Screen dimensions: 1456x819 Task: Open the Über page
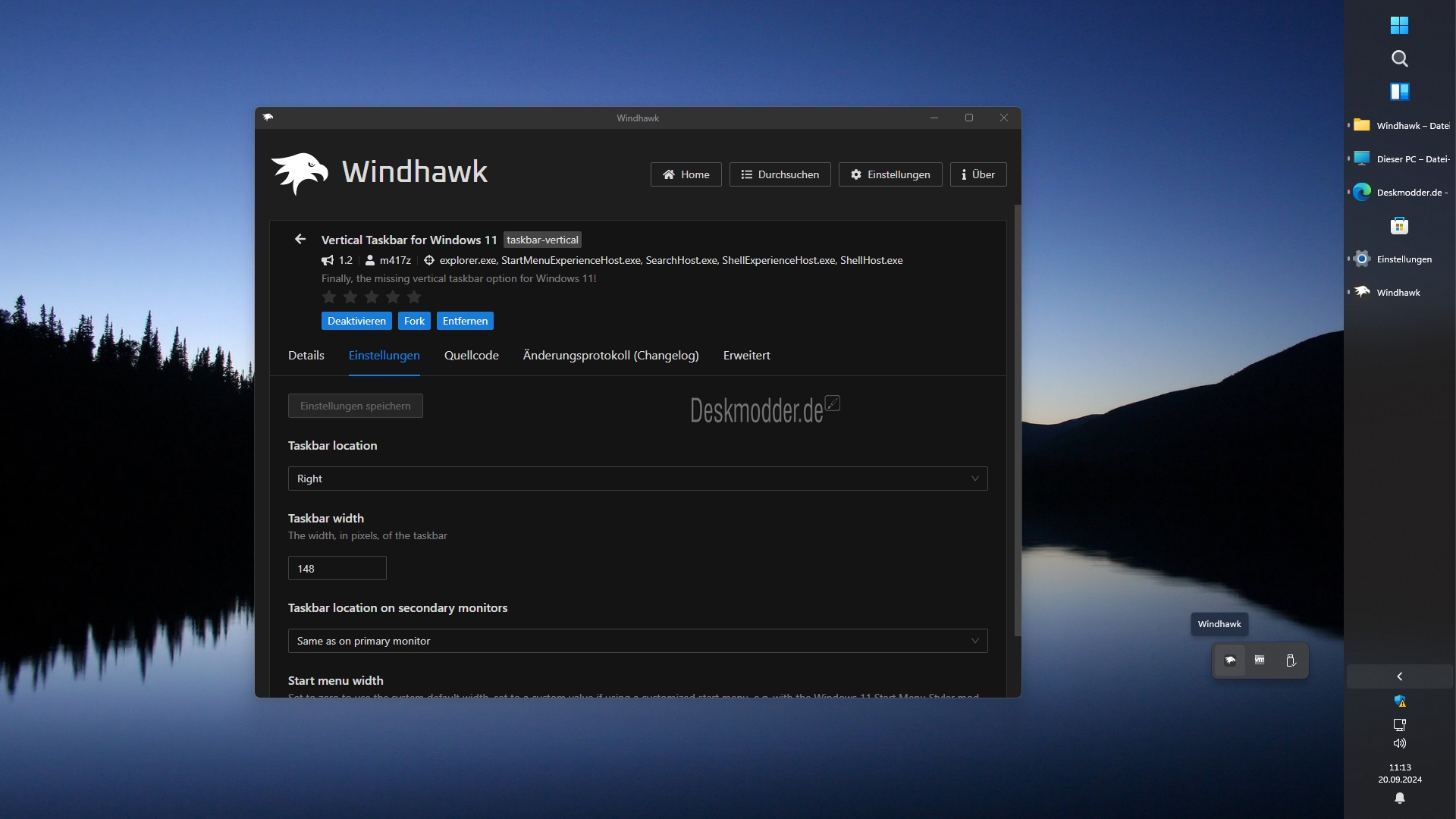(978, 174)
